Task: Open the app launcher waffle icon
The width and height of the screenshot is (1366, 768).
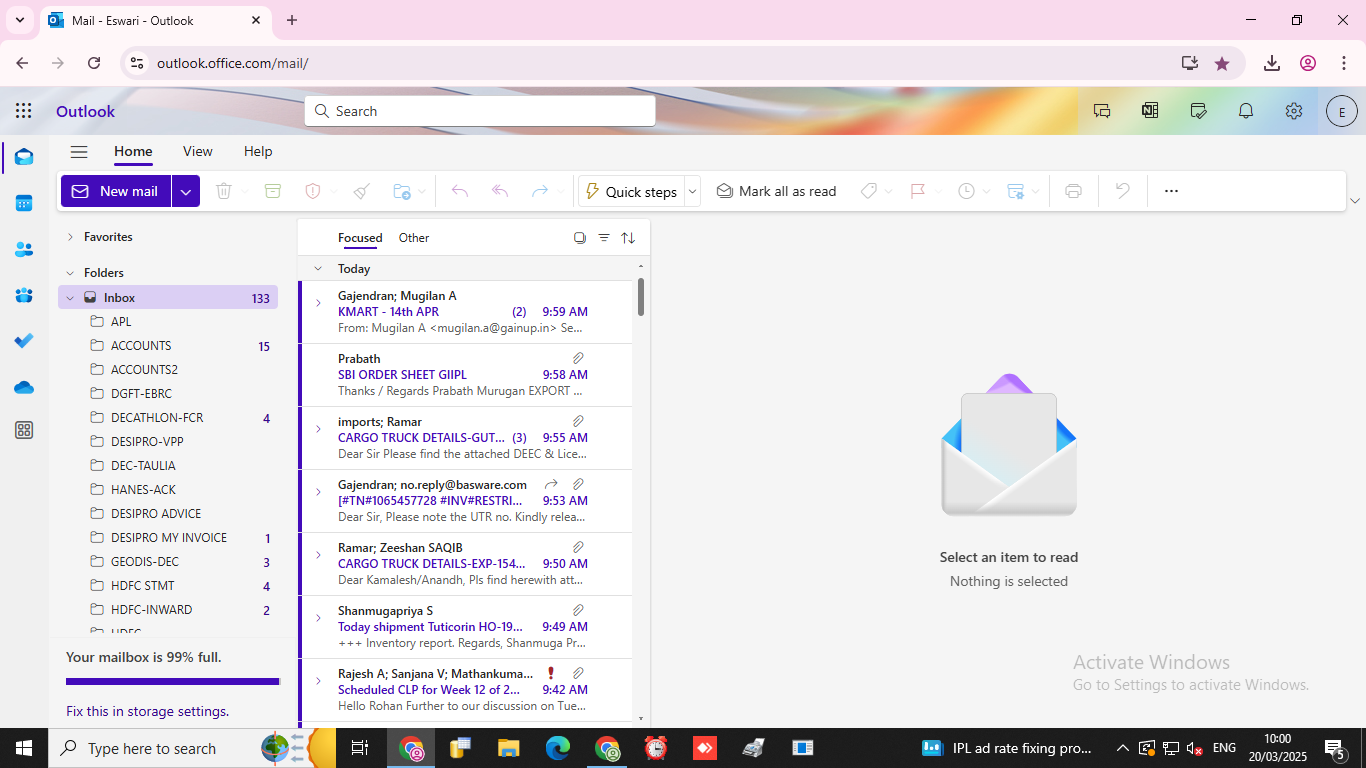Action: click(24, 111)
